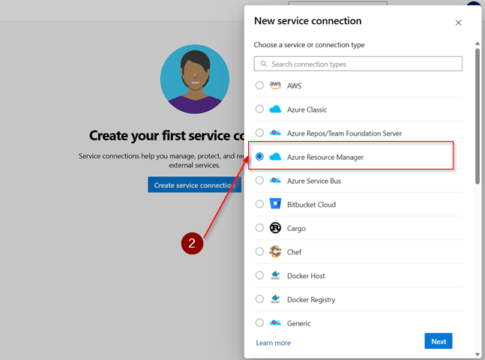Click the Next button
The height and width of the screenshot is (360, 485).
[x=438, y=341]
